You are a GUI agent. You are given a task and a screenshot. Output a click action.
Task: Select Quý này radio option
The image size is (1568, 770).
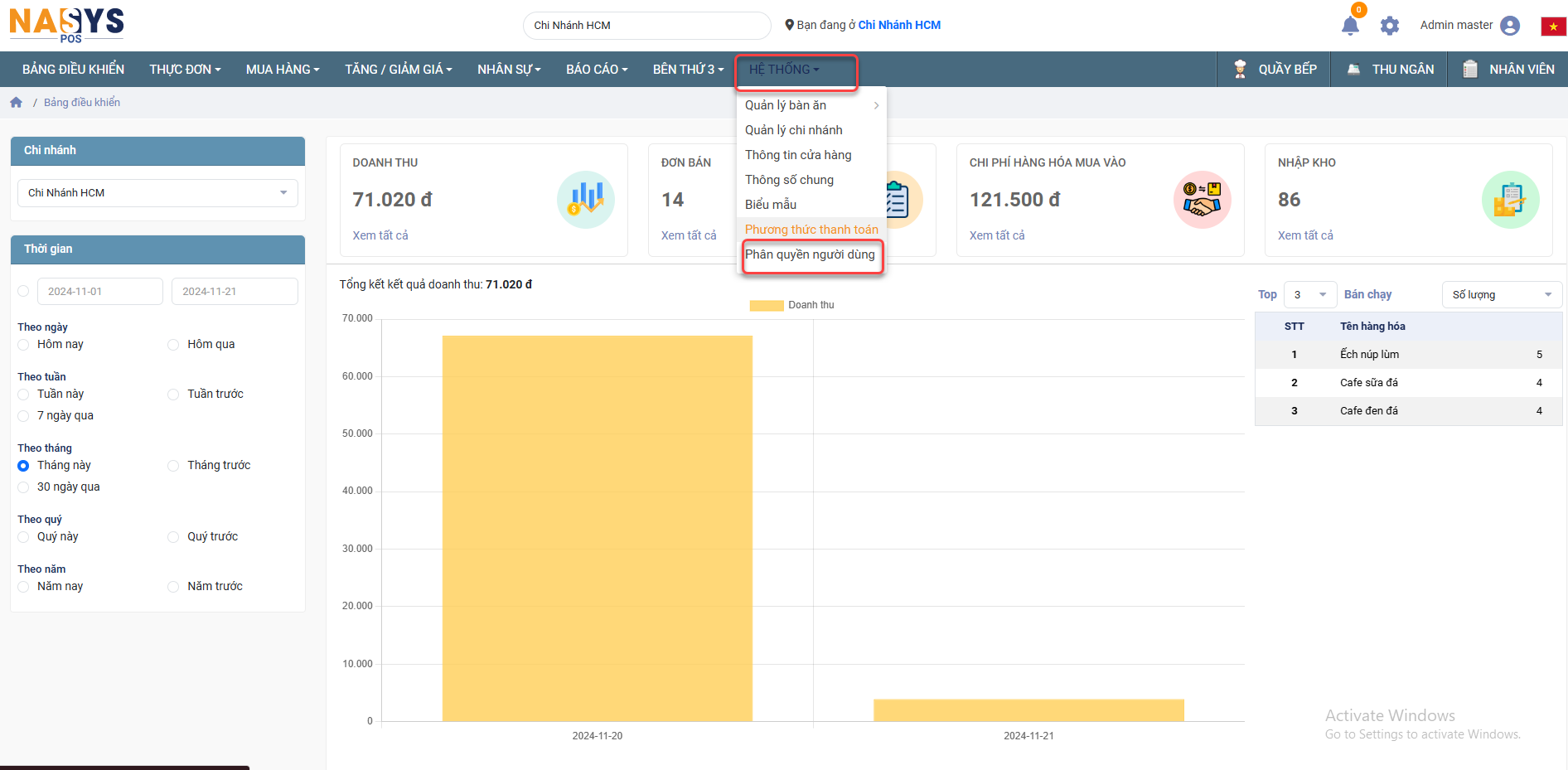(23, 537)
